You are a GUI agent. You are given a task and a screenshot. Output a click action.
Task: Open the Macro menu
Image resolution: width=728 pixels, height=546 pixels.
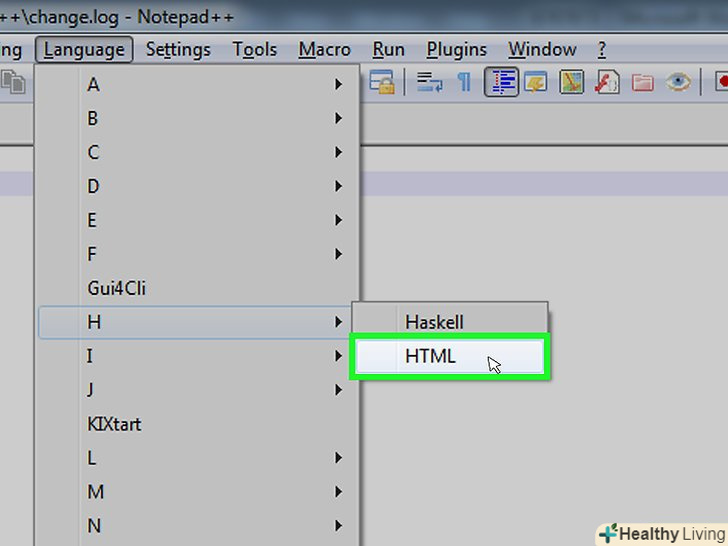(x=325, y=50)
